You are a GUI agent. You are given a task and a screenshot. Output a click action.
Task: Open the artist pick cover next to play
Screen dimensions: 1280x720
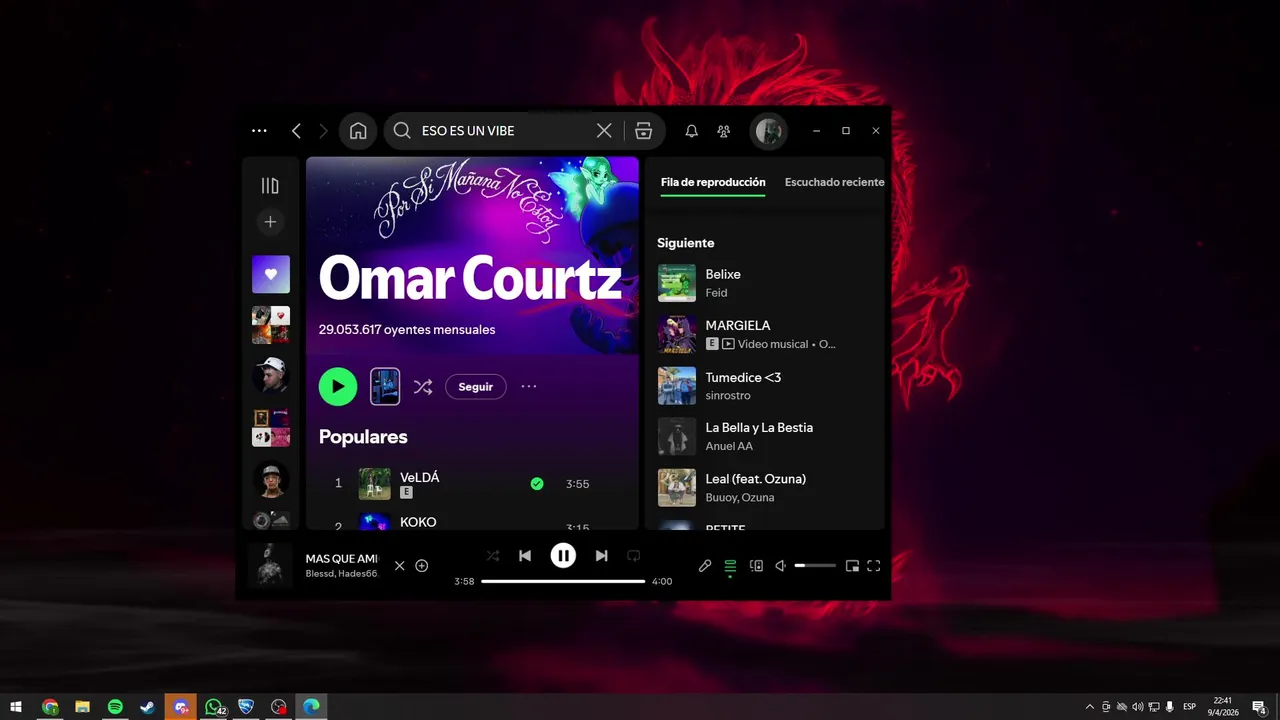tap(385, 386)
